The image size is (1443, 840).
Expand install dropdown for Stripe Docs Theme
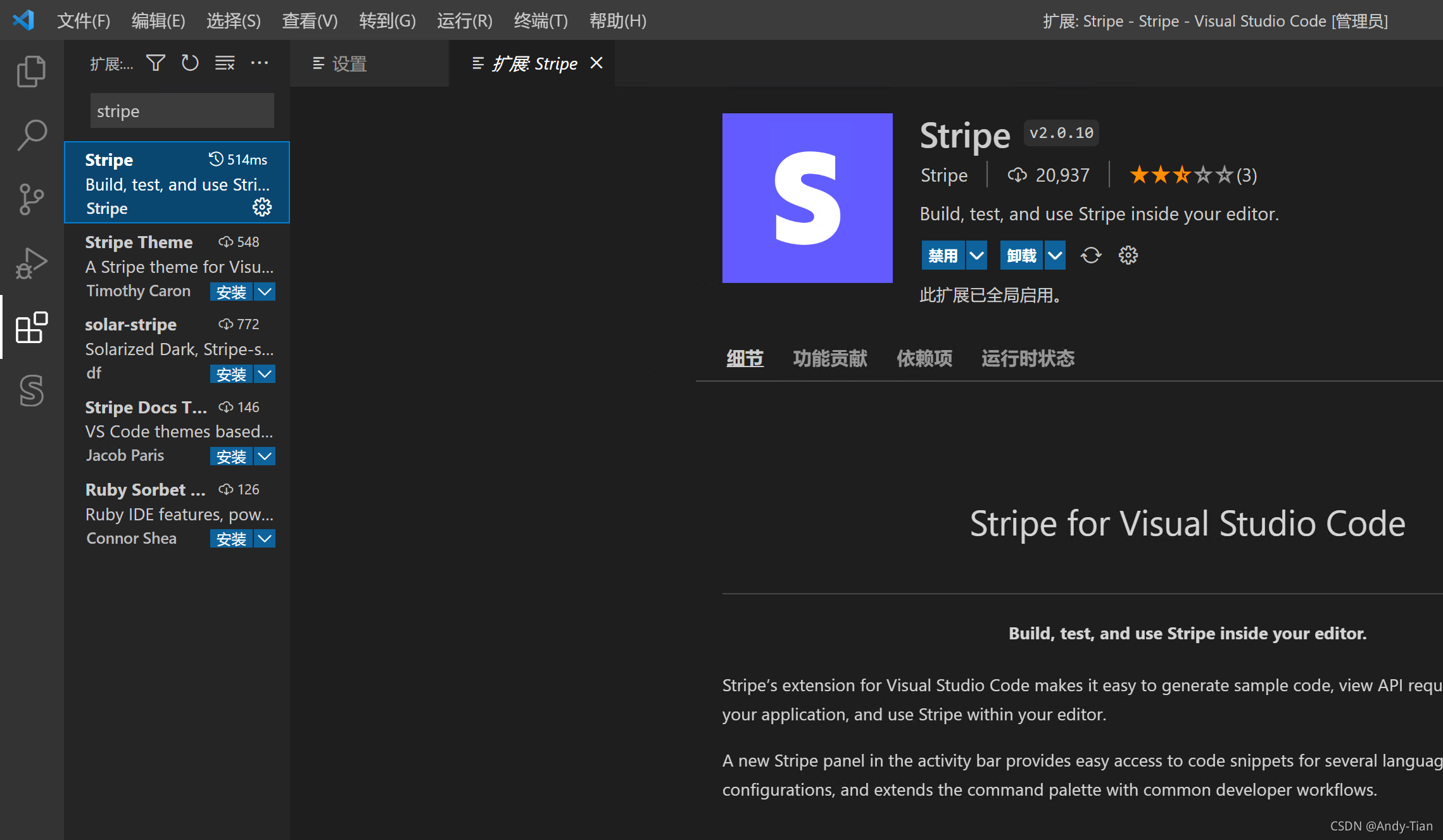tap(265, 456)
